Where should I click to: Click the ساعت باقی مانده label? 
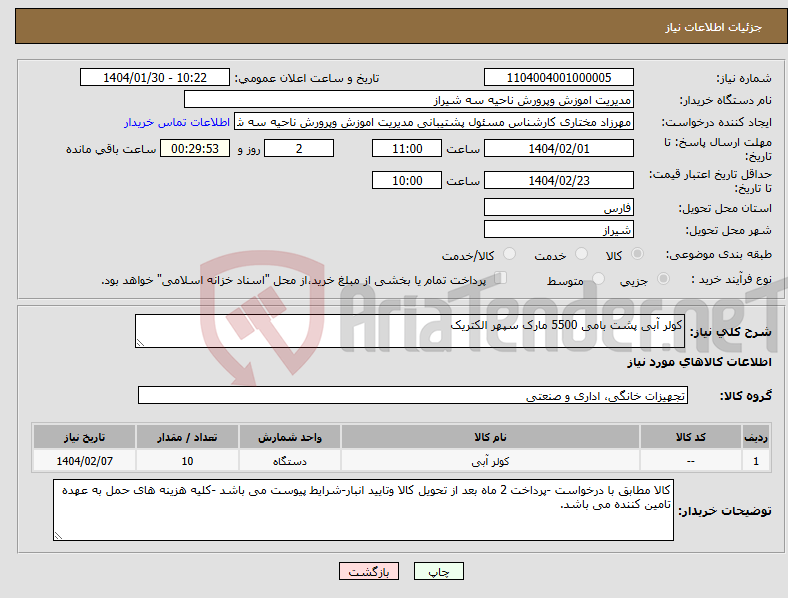(111, 149)
